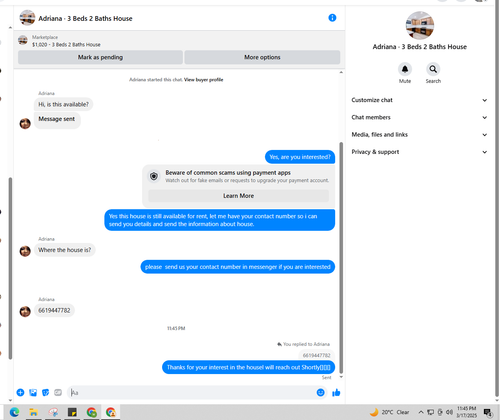Click the volume speaker tray icon
This screenshot has width=500, height=420.
(x=449, y=412)
